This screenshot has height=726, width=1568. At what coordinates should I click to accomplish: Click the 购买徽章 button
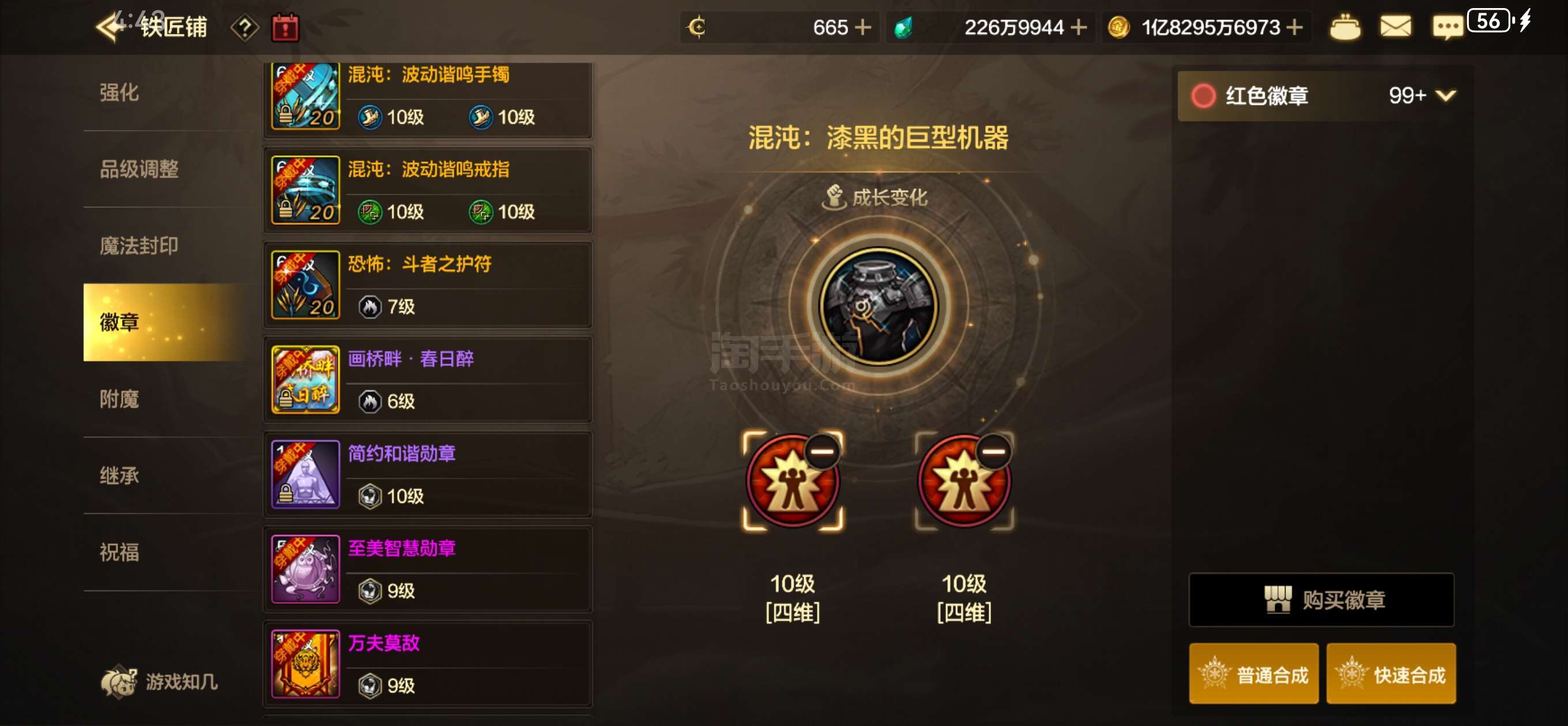click(1321, 600)
